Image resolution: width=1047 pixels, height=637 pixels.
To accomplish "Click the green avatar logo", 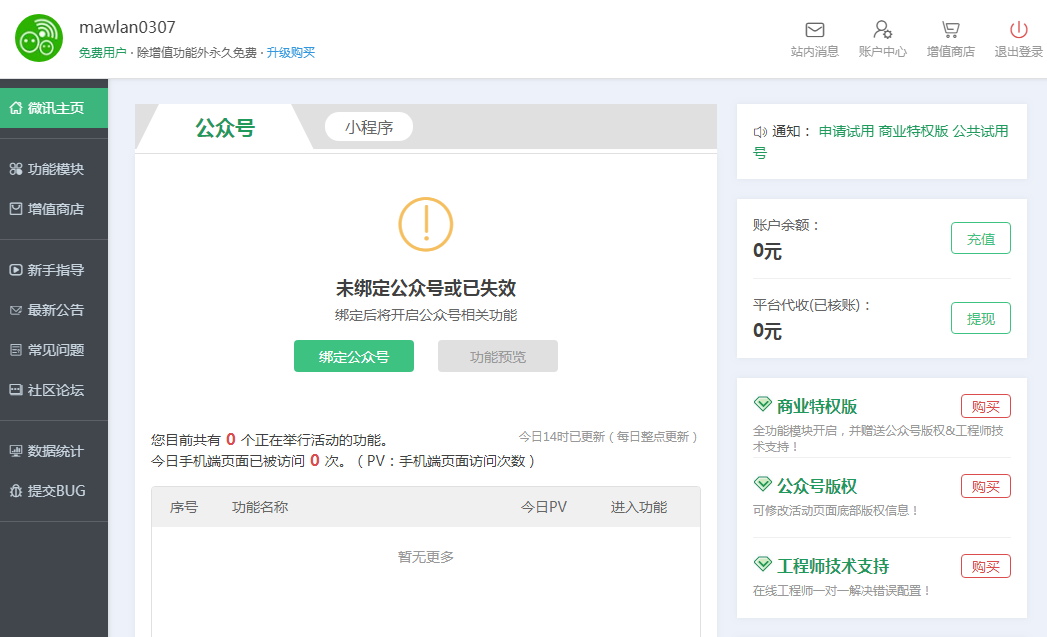I will point(39,39).
